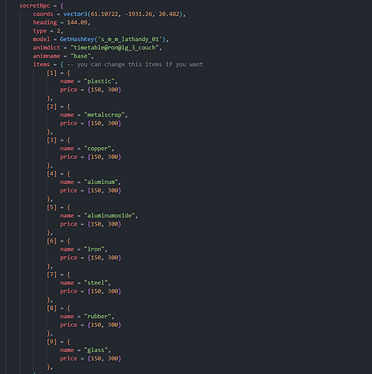Click the "rubber" item name string
372x374 pixels.
click(97, 316)
